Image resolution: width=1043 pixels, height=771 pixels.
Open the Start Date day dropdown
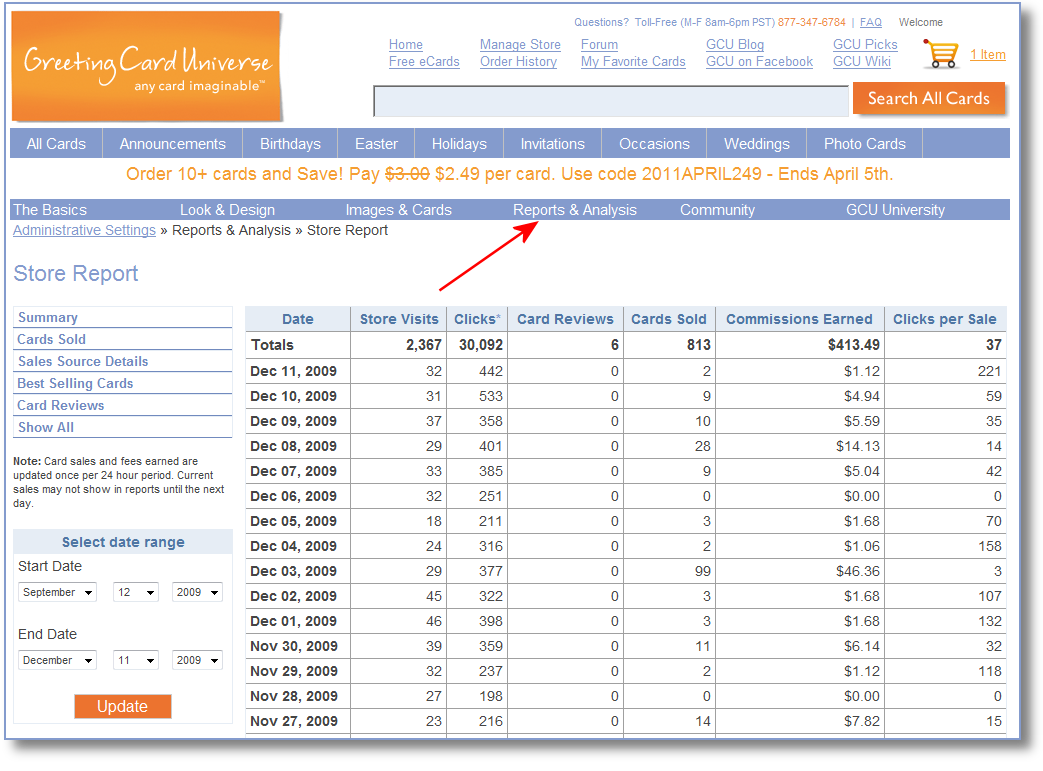tap(136, 592)
